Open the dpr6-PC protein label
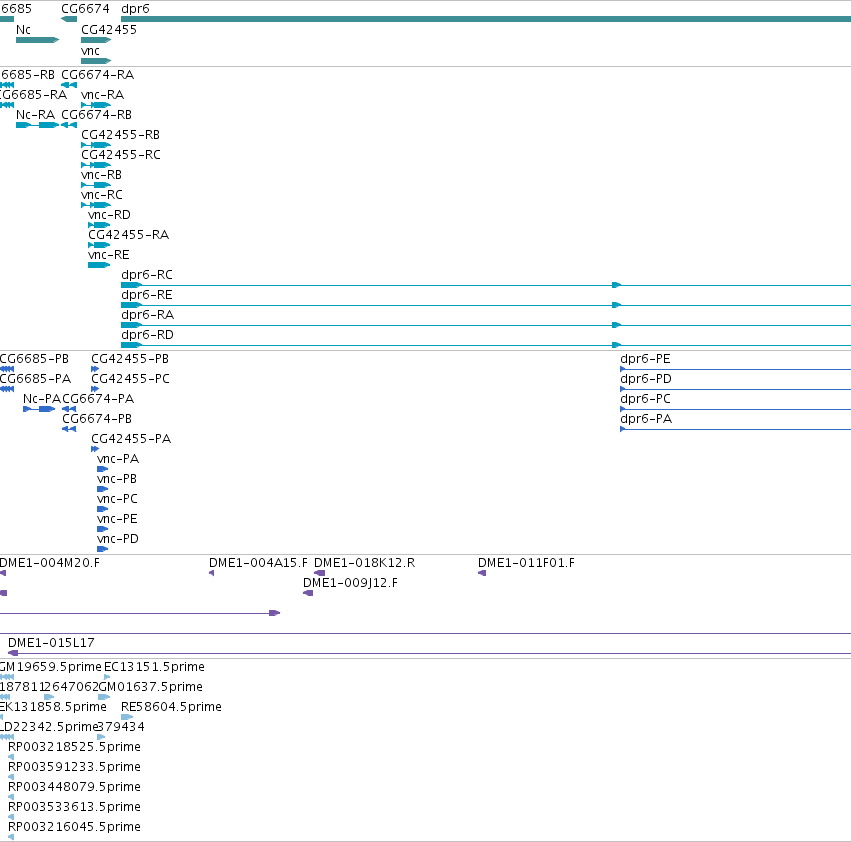The height and width of the screenshot is (842, 851). pos(646,398)
